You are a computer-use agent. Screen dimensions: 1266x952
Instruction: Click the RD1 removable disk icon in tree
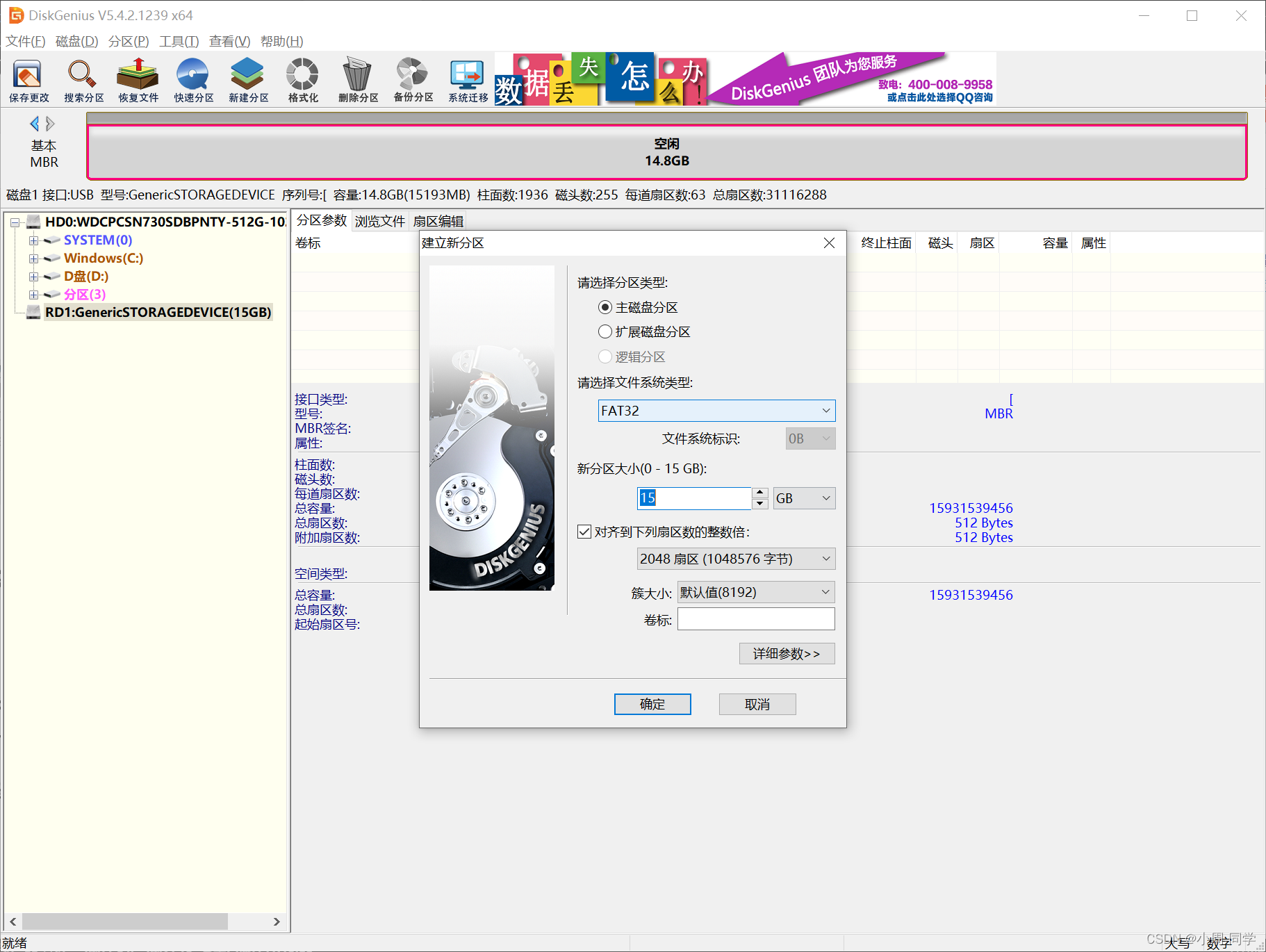(x=33, y=312)
